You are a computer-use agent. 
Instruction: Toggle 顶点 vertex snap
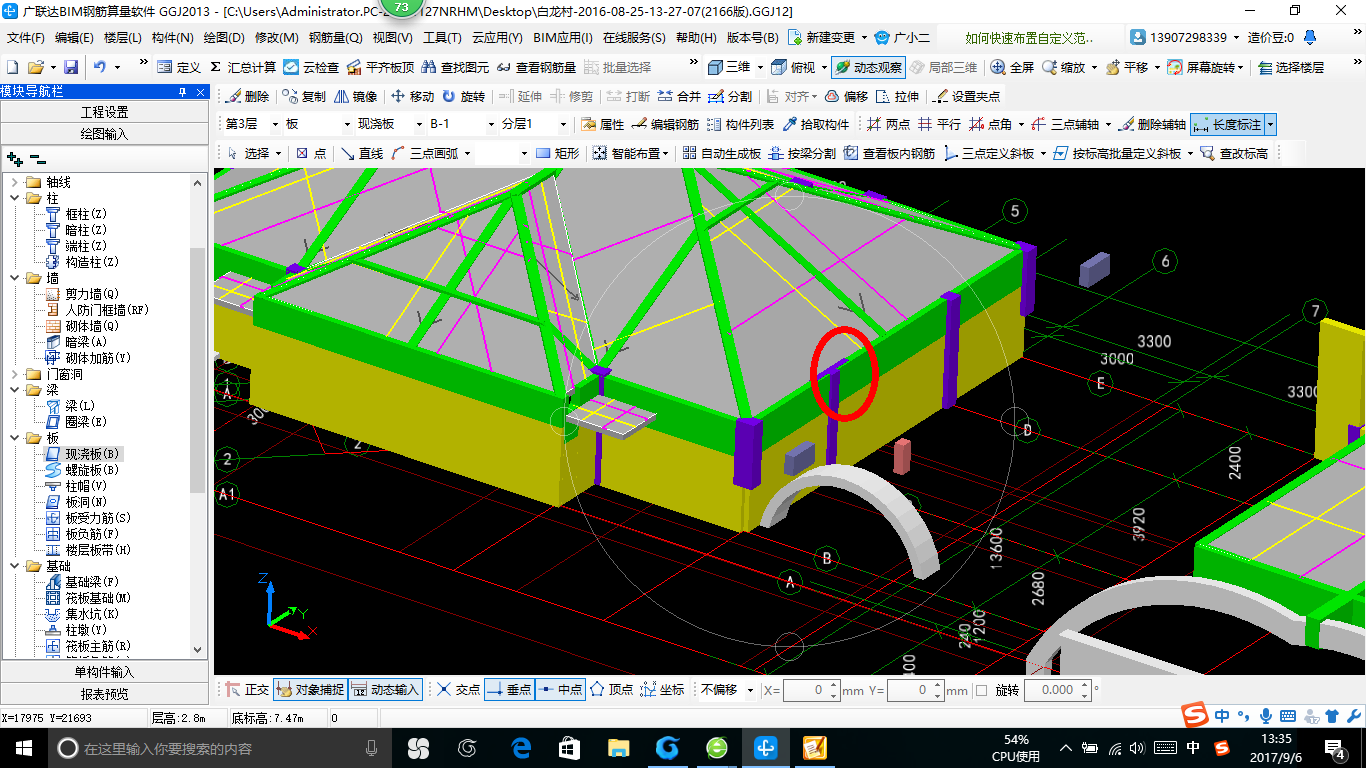point(611,690)
